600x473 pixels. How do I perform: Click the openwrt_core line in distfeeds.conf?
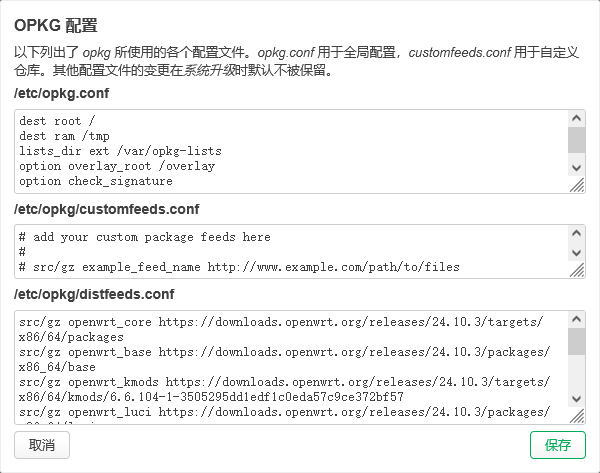pos(280,322)
